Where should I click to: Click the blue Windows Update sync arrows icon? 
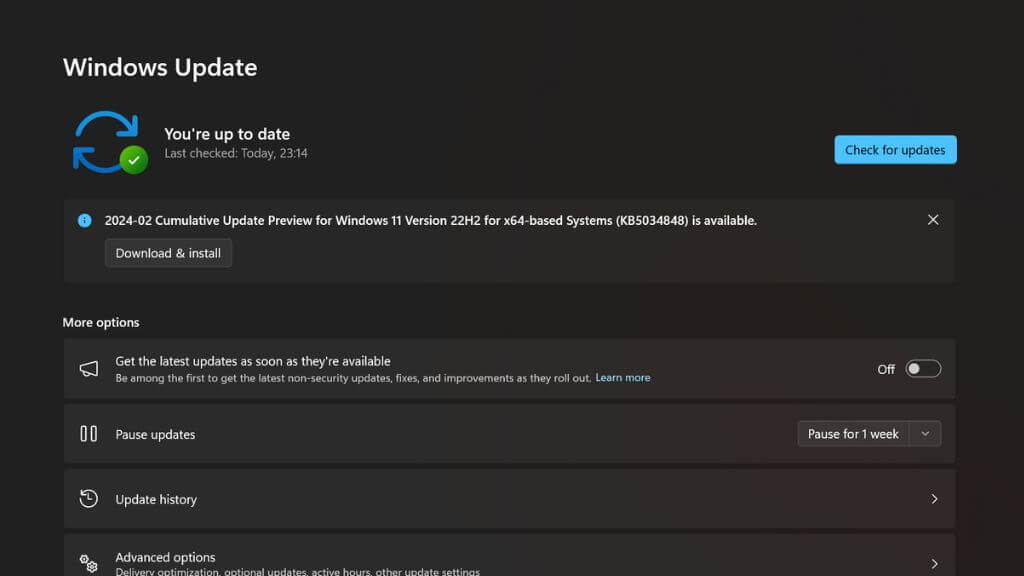pyautogui.click(x=104, y=141)
